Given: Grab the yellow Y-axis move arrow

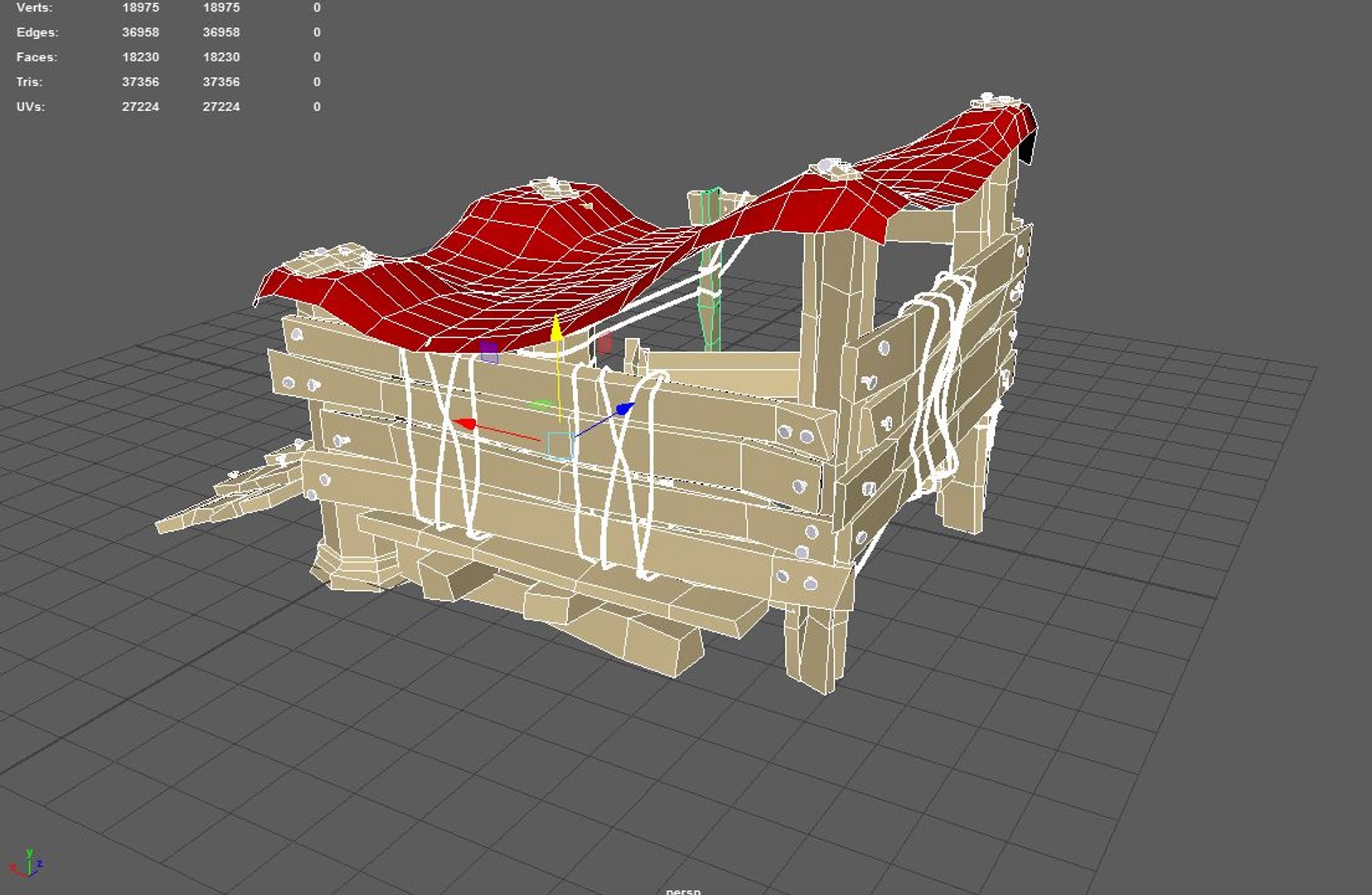Looking at the screenshot, I should point(556,327).
